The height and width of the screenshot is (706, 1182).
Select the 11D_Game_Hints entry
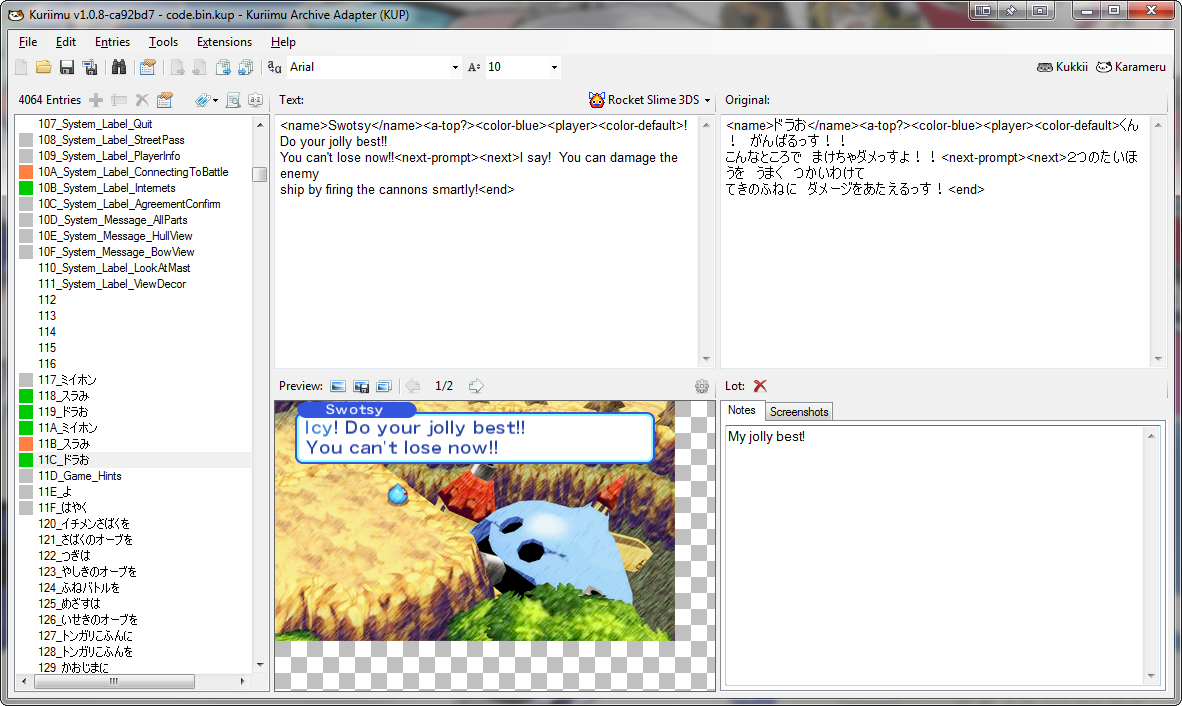79,476
